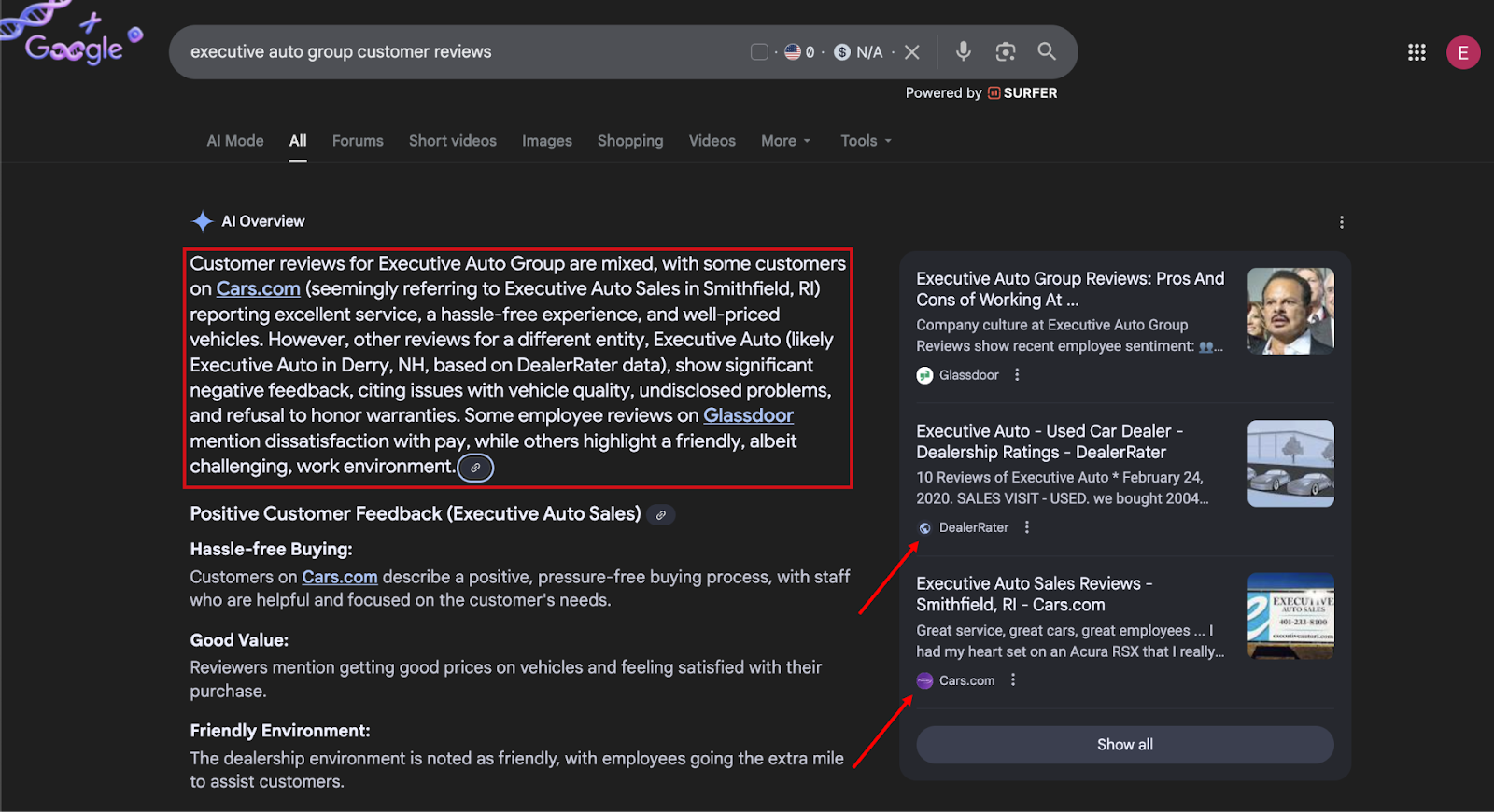
Task: Open Executive Auto Group Reviews Glassdoor result
Action: coord(1070,289)
